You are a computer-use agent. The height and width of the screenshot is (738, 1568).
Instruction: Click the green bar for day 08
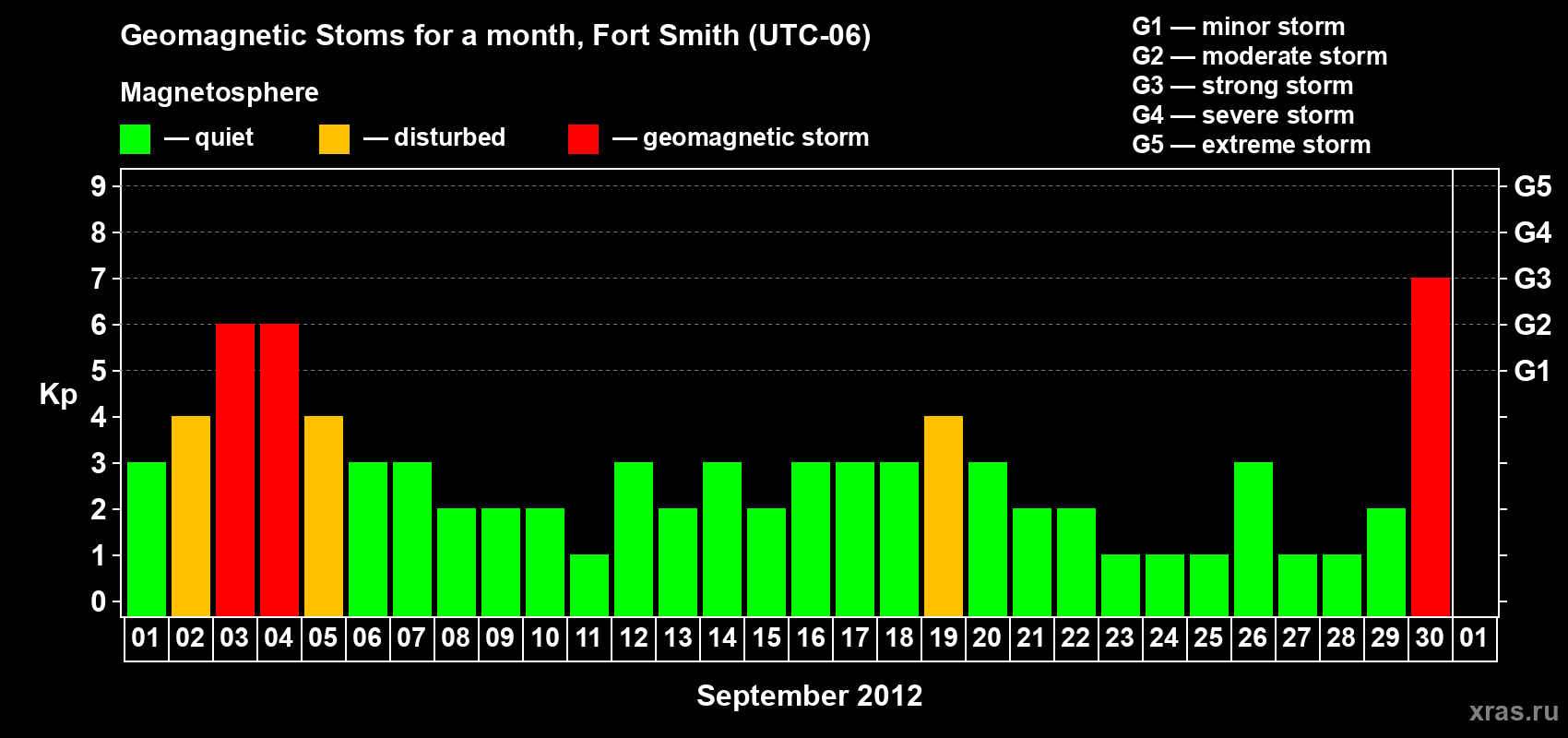click(x=457, y=562)
